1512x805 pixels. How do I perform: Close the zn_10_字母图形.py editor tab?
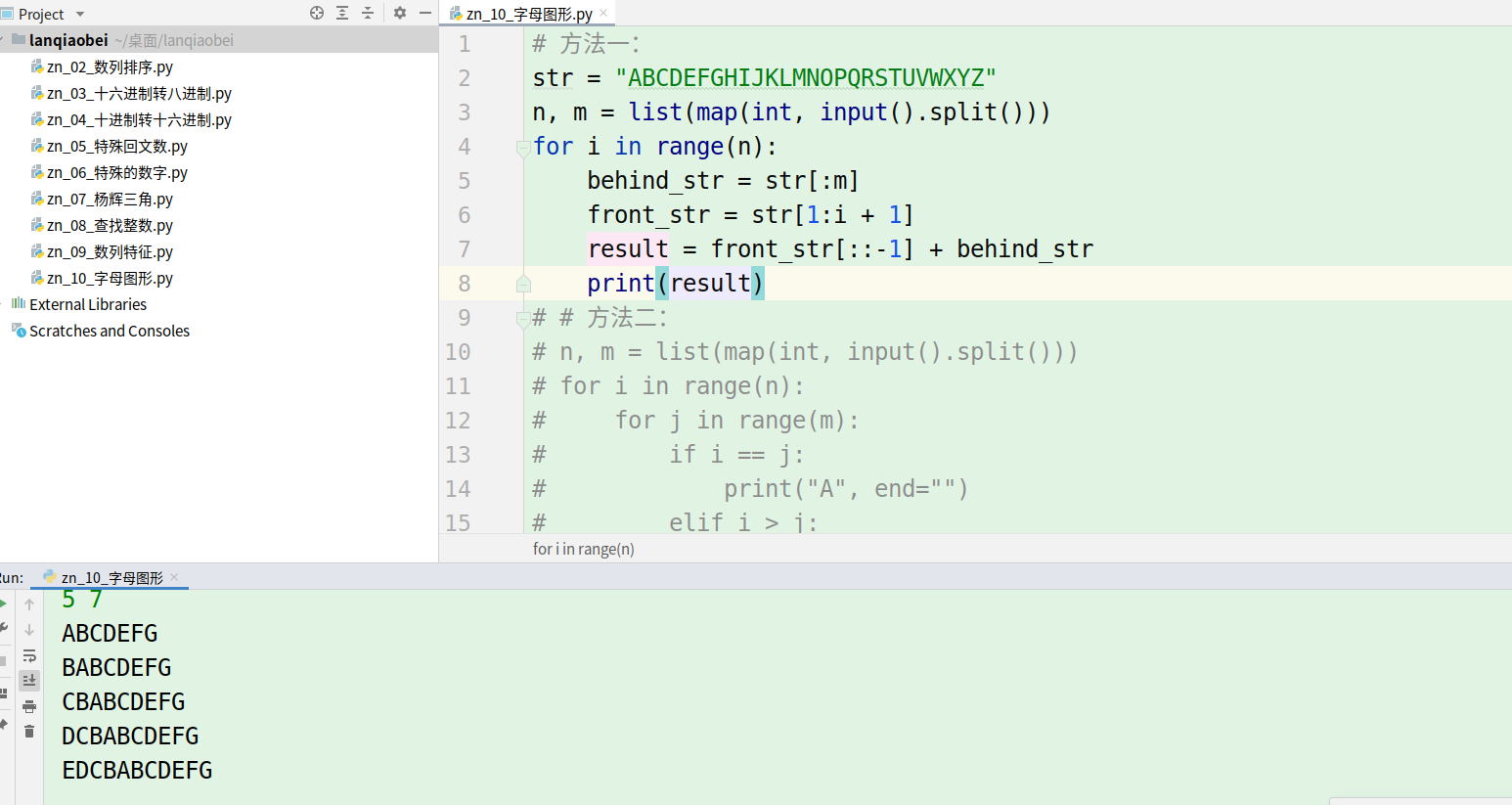pyautogui.click(x=603, y=13)
